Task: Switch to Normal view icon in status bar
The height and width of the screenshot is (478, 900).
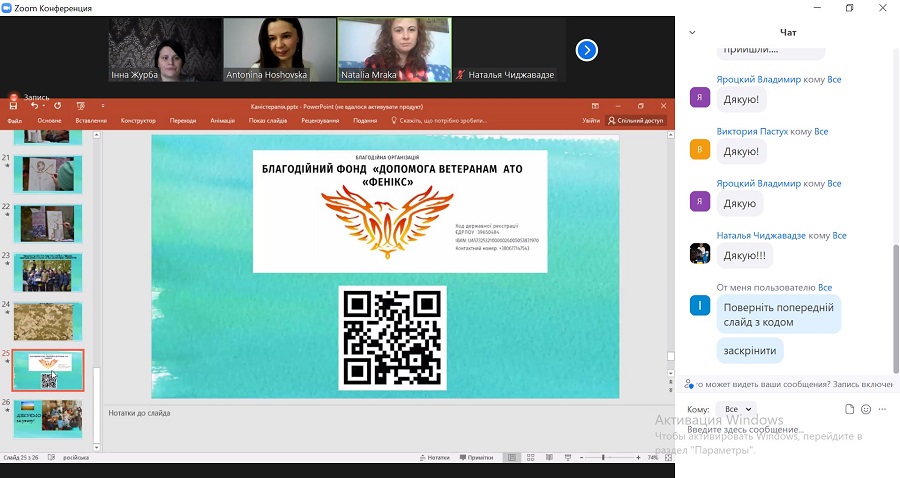Action: [511, 457]
